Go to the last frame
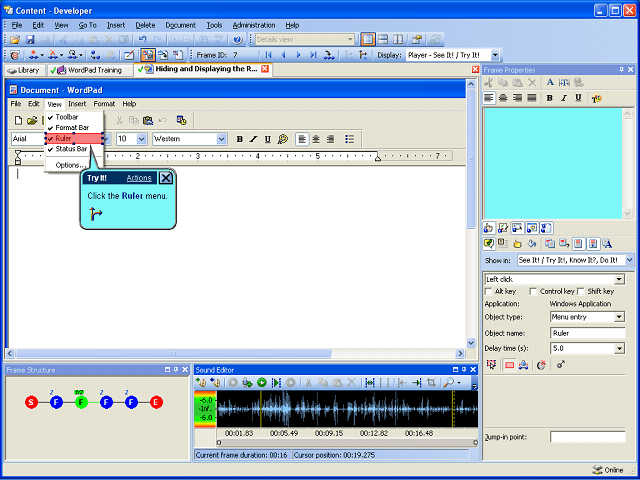Screen dimensions: 640x480 pyautogui.click(x=313, y=55)
